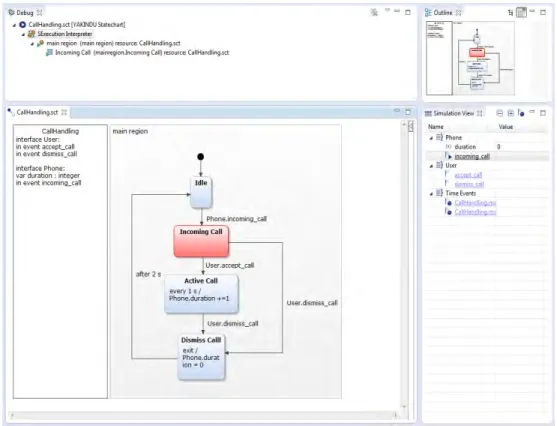
Task: Minimize the Simulation View panel
Action: coord(532,112)
